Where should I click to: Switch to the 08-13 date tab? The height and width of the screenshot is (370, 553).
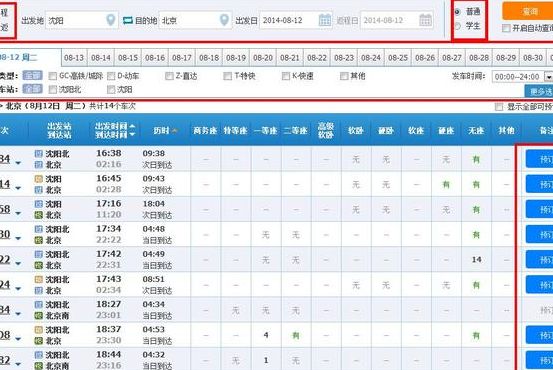click(74, 57)
